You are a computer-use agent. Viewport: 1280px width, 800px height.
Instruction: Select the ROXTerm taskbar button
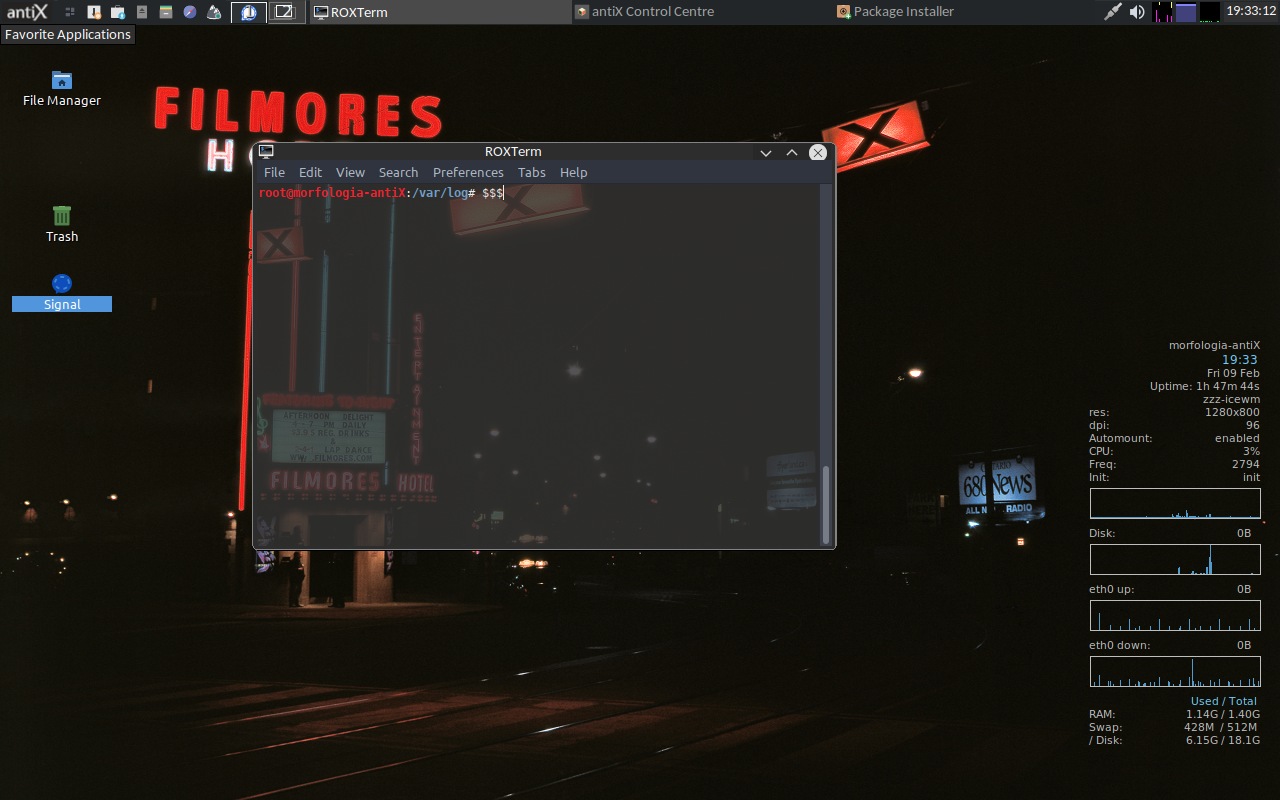pos(440,12)
